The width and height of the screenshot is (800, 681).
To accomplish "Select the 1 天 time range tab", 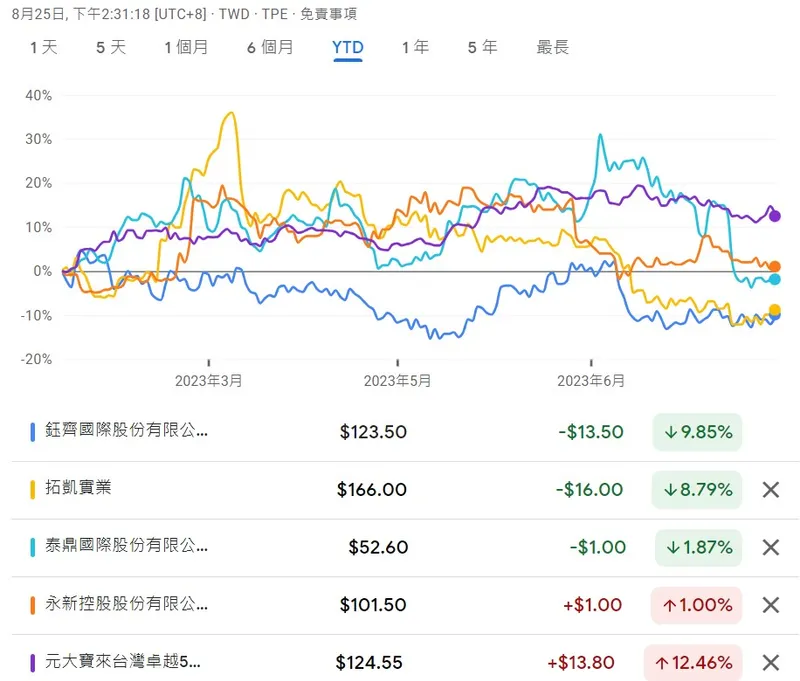I will pos(44,47).
